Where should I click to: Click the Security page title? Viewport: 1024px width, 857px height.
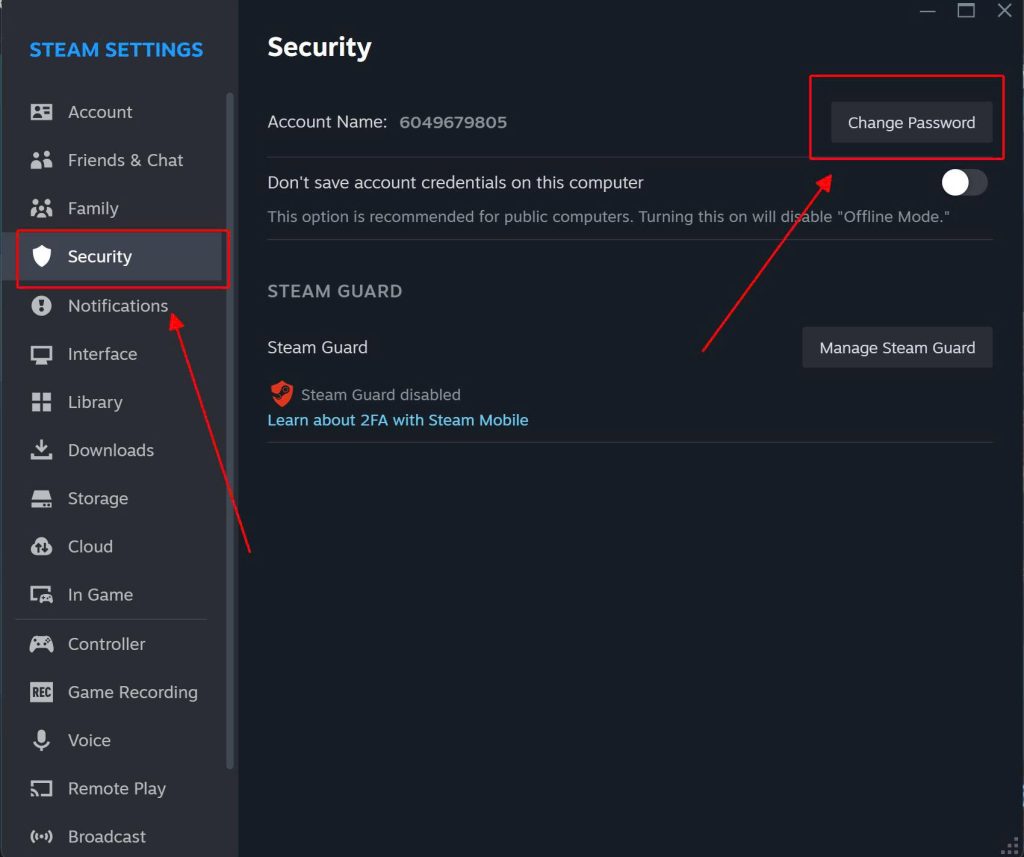pyautogui.click(x=319, y=48)
